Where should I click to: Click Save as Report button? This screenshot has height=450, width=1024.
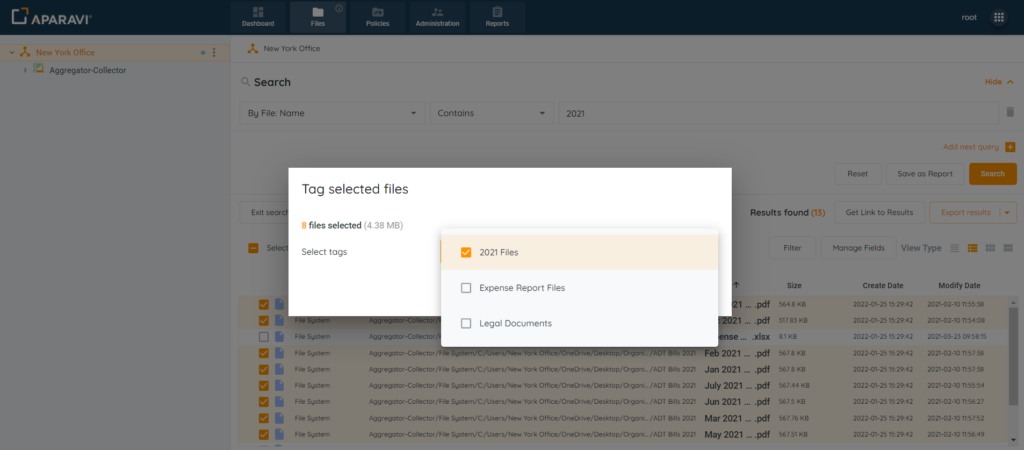924,173
